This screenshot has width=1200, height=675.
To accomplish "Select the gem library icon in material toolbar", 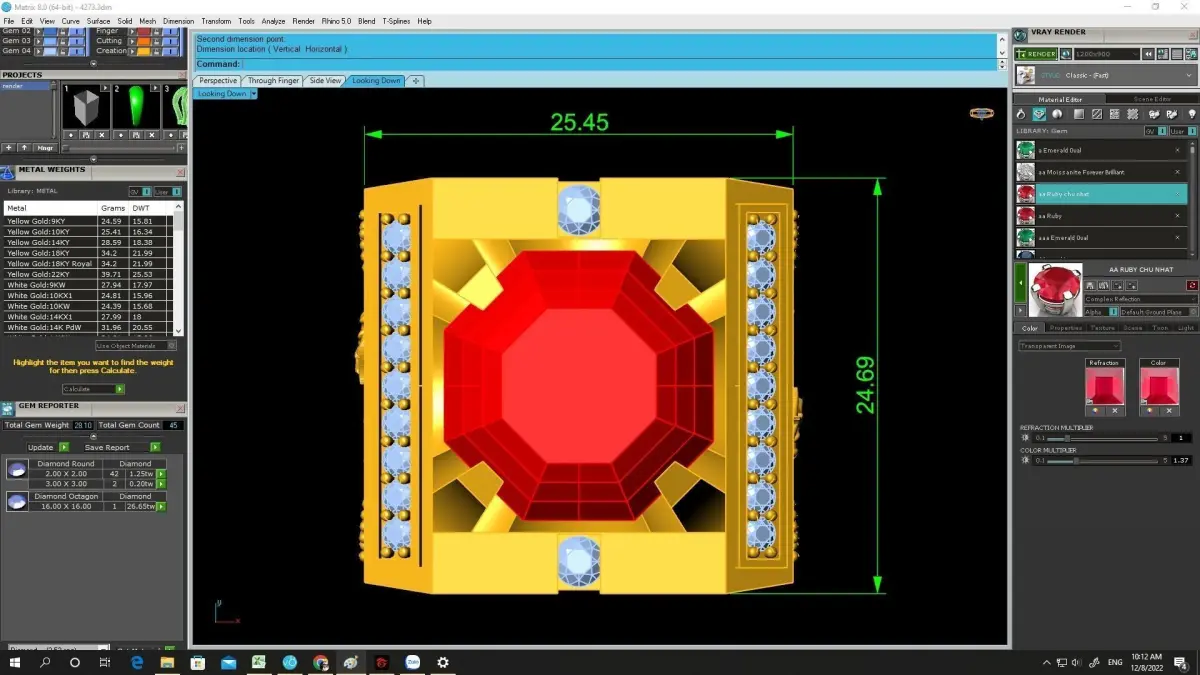I will pos(1040,115).
